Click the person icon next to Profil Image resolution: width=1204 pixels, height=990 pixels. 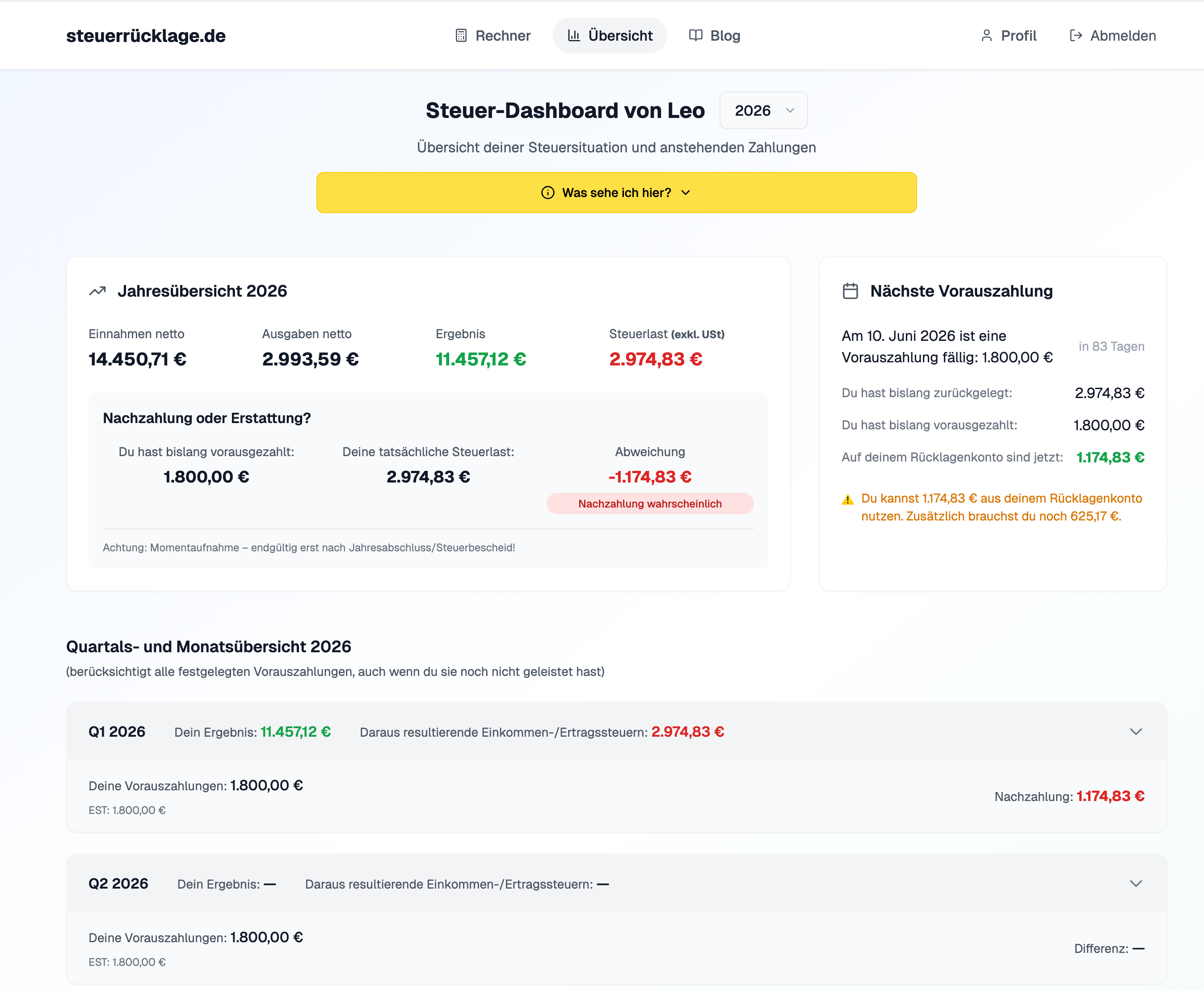point(986,35)
